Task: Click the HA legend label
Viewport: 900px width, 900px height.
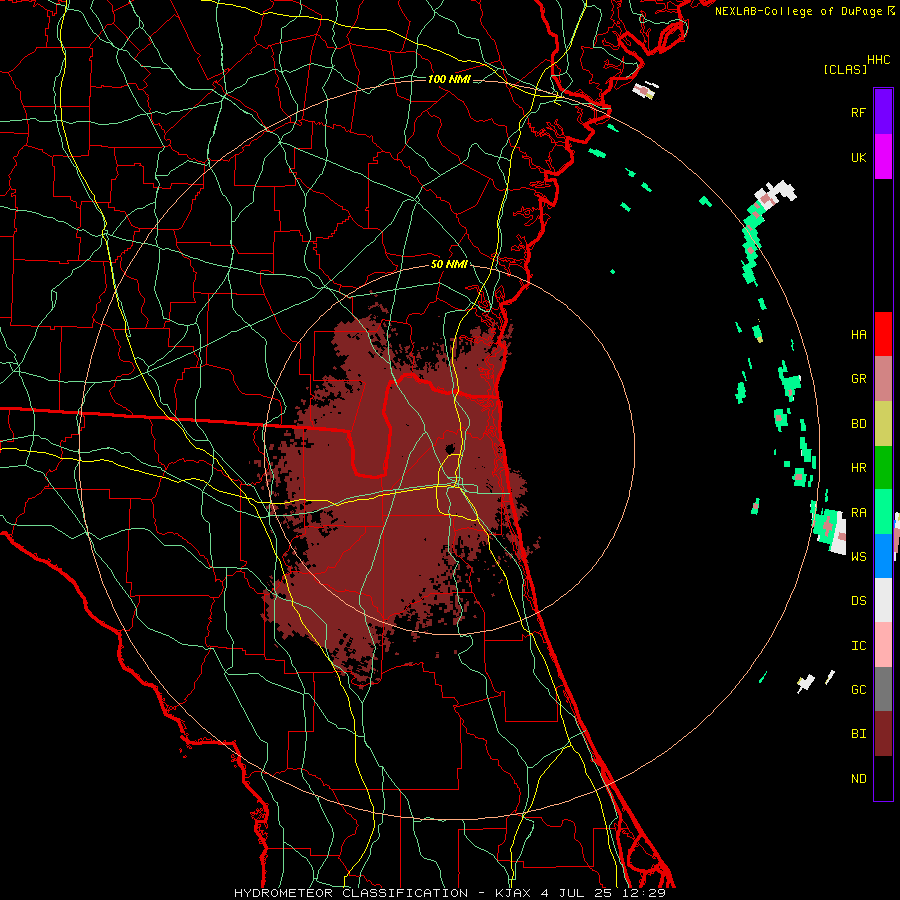Action: click(x=858, y=334)
